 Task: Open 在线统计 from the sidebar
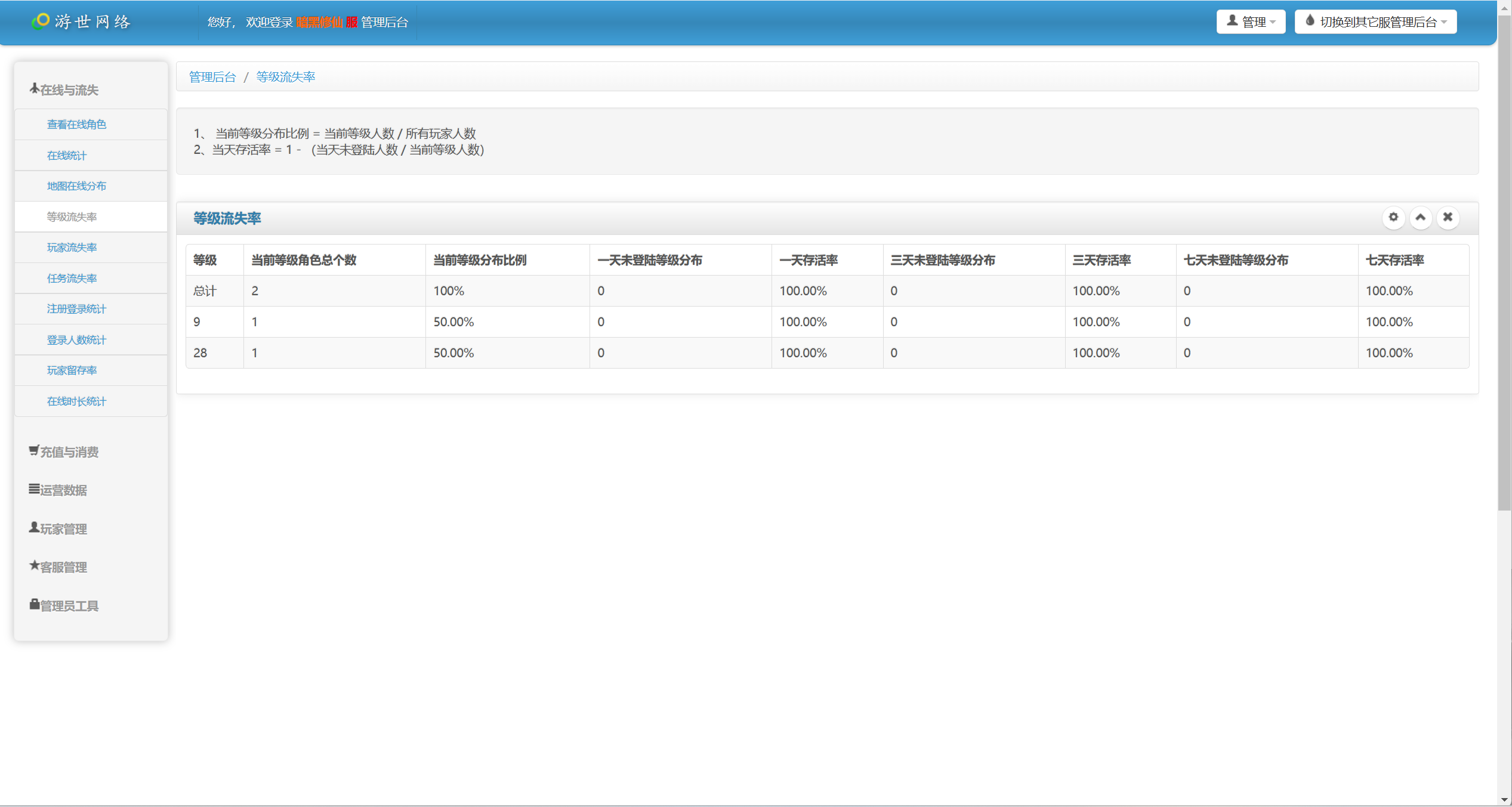coord(66,155)
